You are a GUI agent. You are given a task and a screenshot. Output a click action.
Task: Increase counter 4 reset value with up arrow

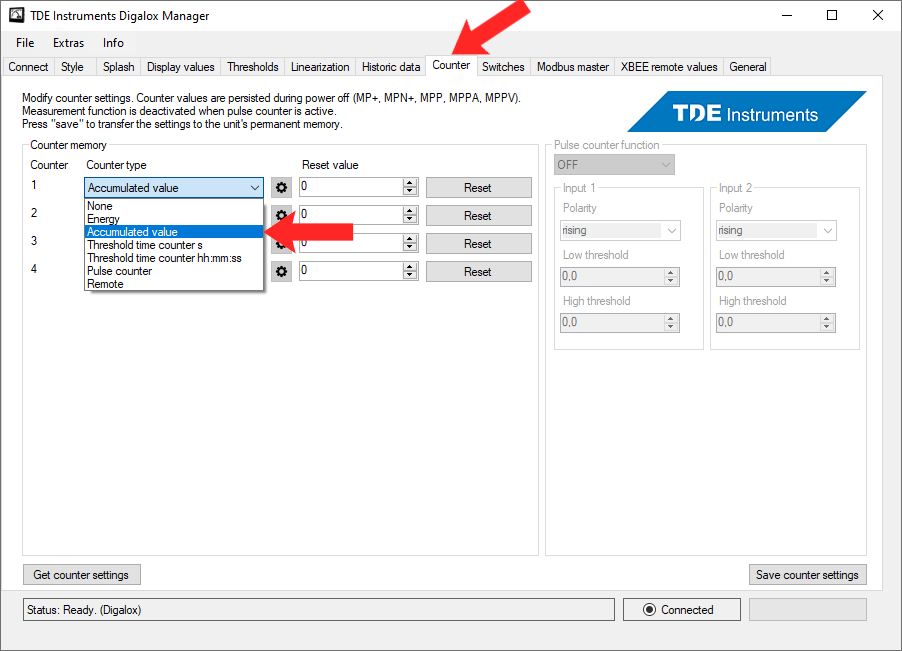(x=410, y=267)
